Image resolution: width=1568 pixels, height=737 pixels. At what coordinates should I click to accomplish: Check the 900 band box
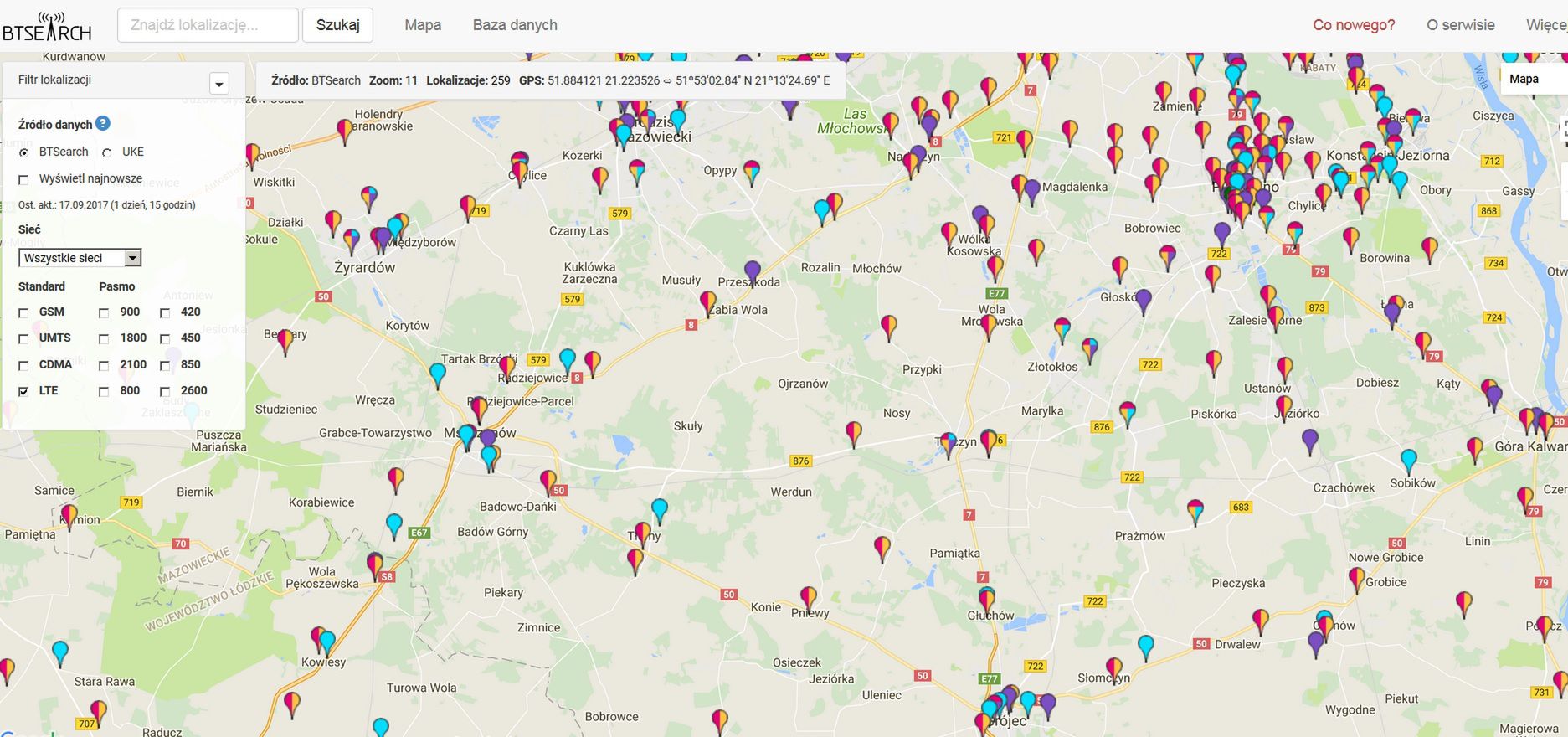(104, 312)
